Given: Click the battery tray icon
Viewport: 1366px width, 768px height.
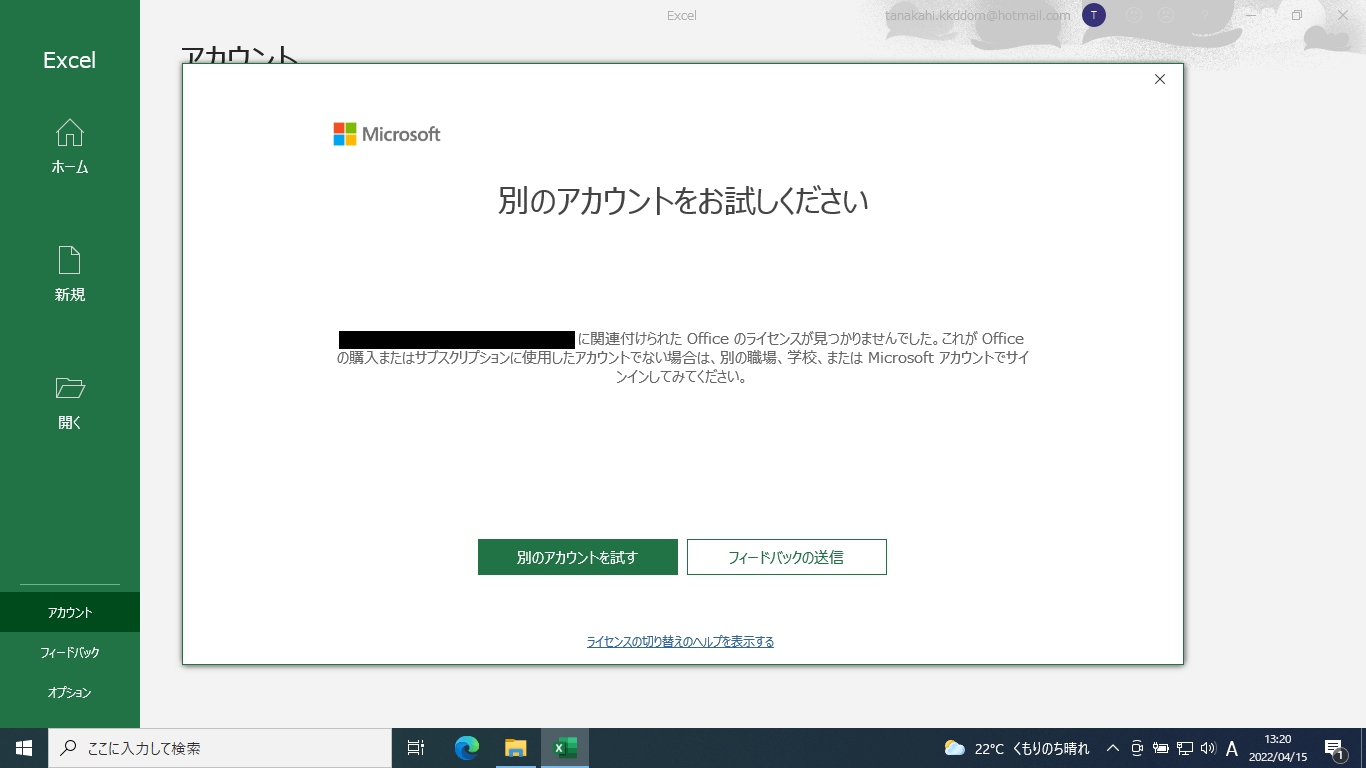Looking at the screenshot, I should 1161,748.
